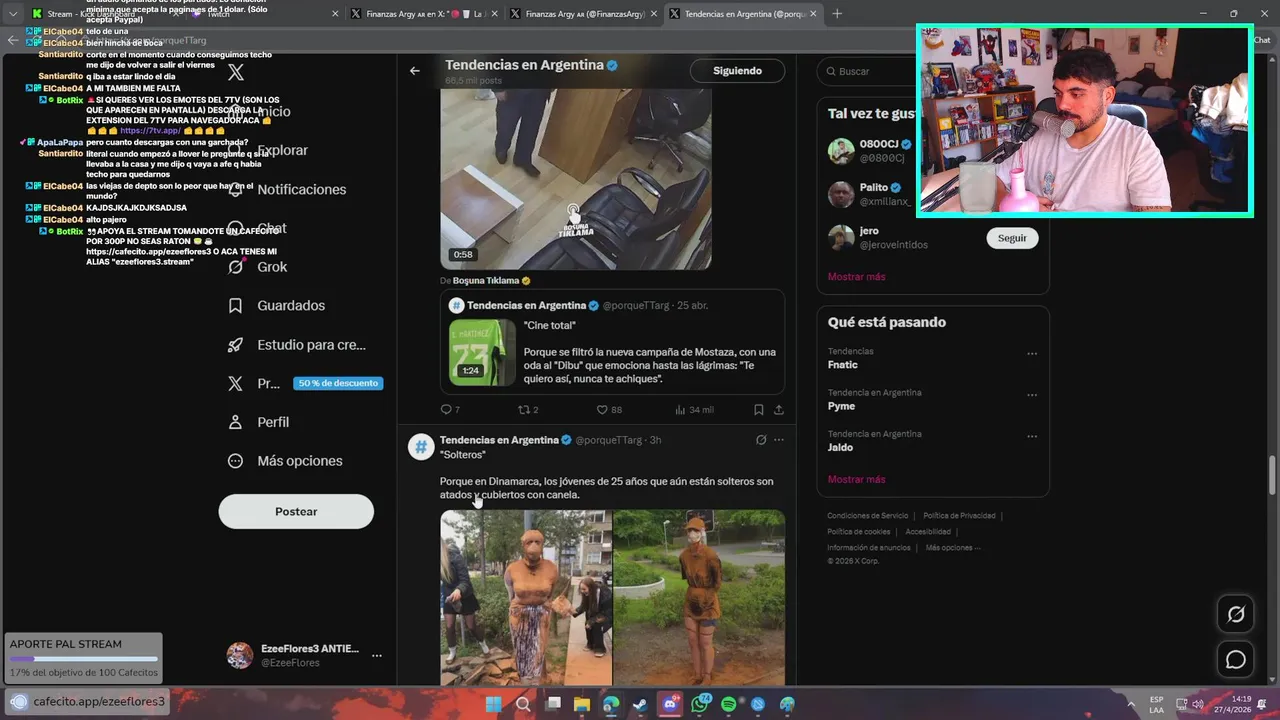
Task: Follow jero with the Seguir button
Action: pyautogui.click(x=1012, y=238)
